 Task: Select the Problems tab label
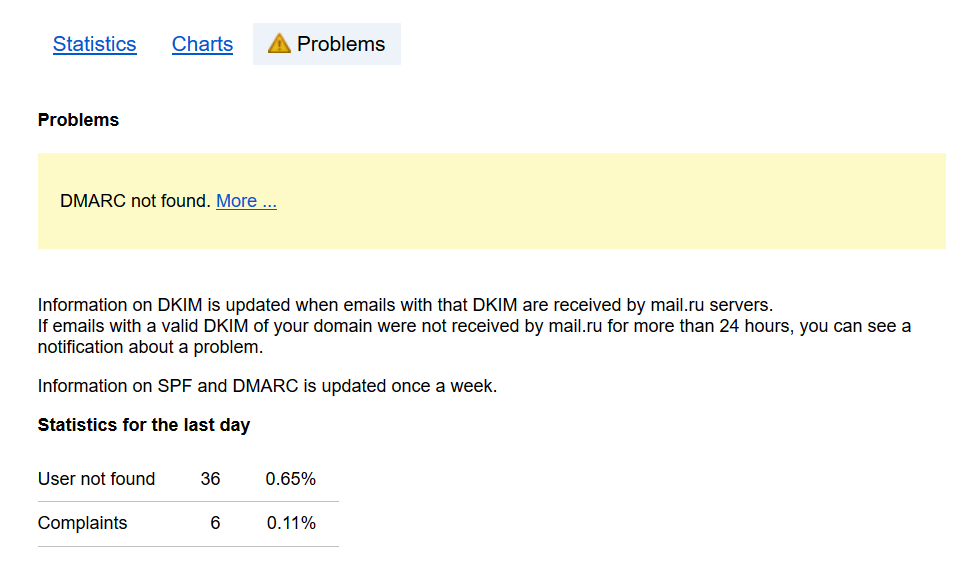coord(341,44)
